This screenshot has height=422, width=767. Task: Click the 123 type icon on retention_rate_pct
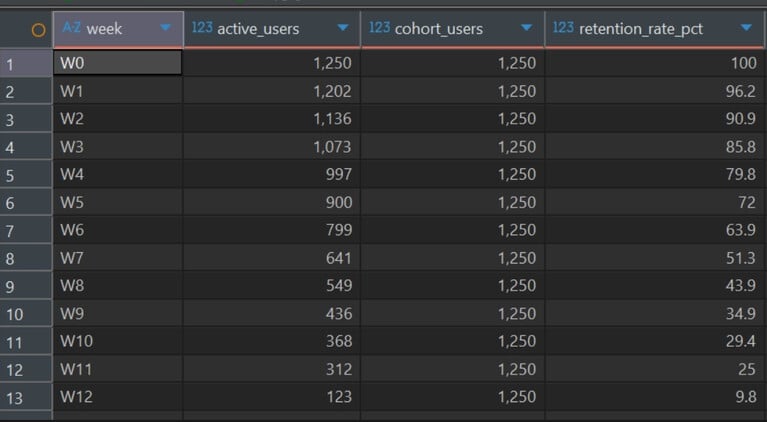pyautogui.click(x=563, y=27)
